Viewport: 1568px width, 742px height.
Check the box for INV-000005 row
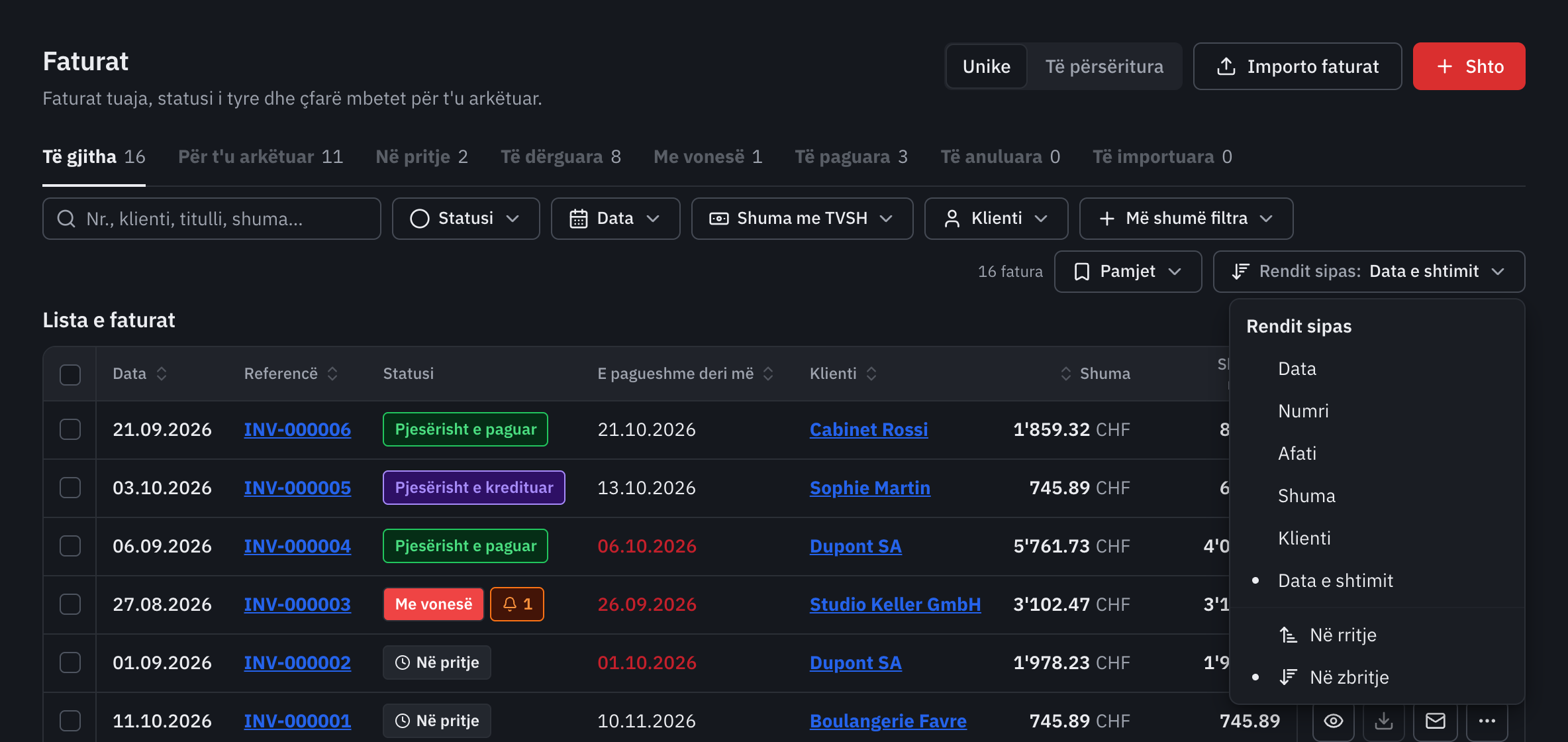coord(70,488)
